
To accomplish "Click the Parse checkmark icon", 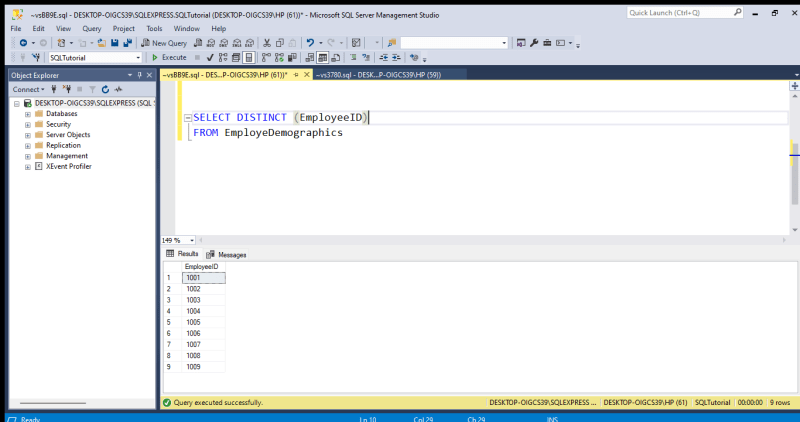I will coord(210,58).
